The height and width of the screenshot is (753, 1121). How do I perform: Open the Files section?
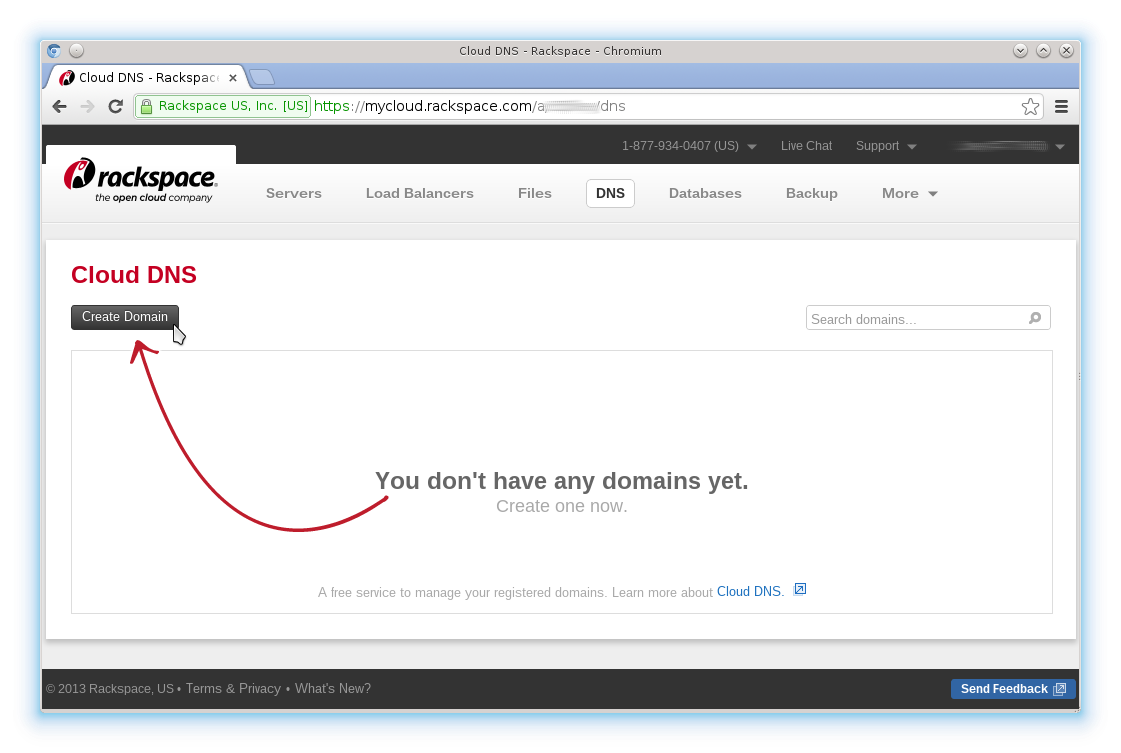(535, 193)
